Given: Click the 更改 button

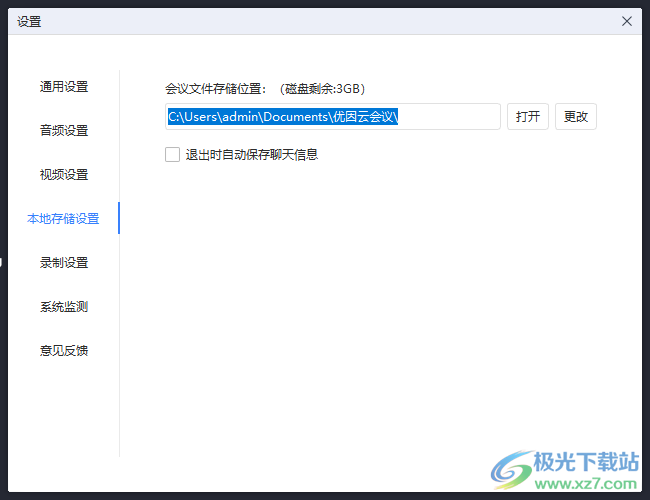Looking at the screenshot, I should [576, 117].
